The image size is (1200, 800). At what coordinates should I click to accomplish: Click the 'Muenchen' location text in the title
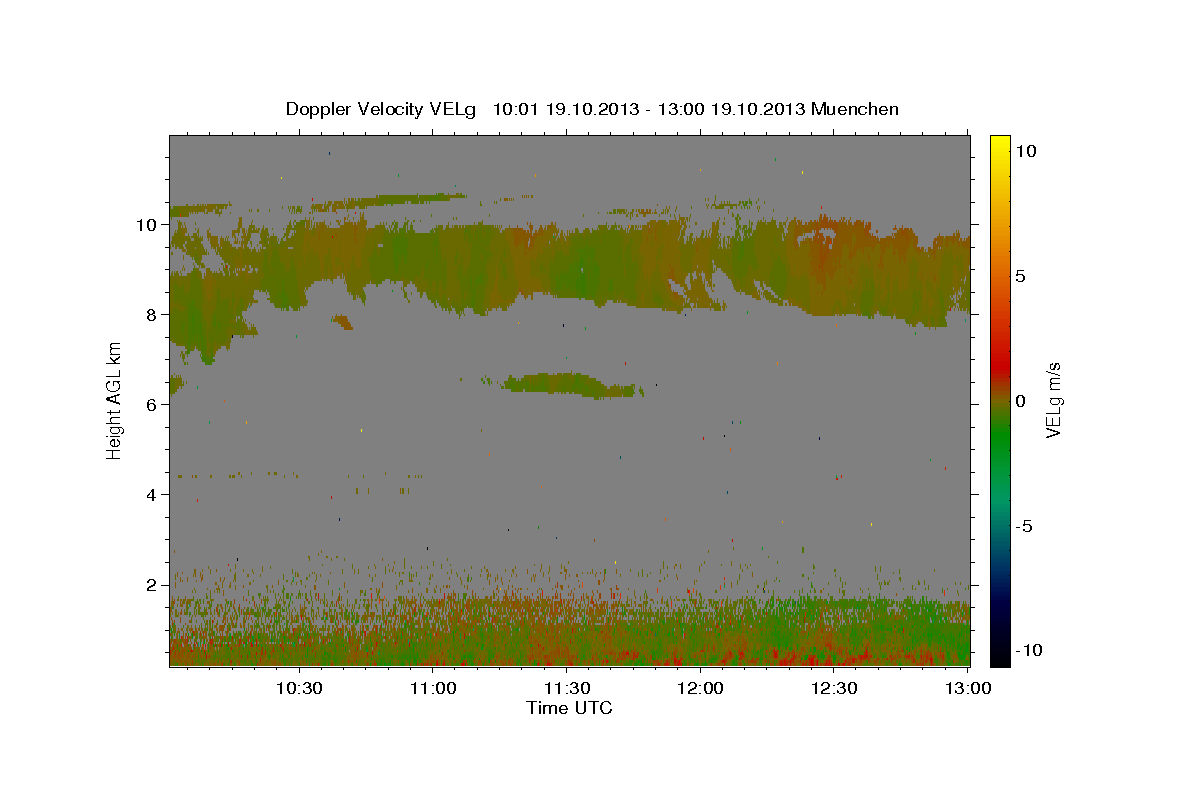pyautogui.click(x=855, y=109)
